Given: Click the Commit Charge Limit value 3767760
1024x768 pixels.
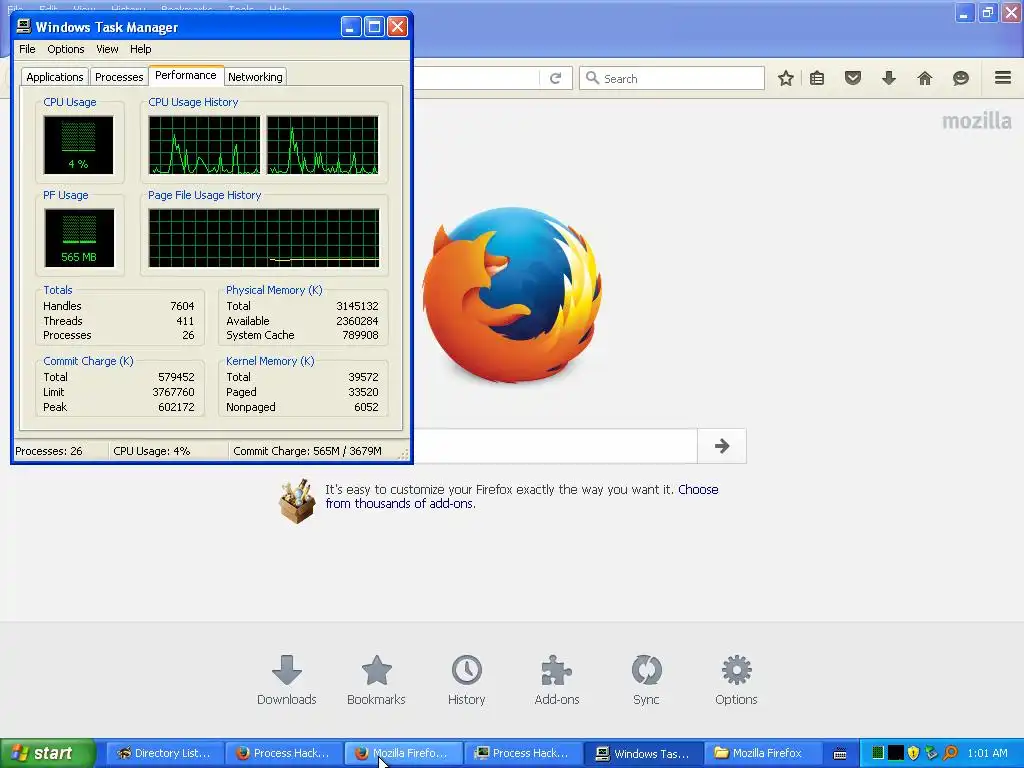Looking at the screenshot, I should (173, 392).
